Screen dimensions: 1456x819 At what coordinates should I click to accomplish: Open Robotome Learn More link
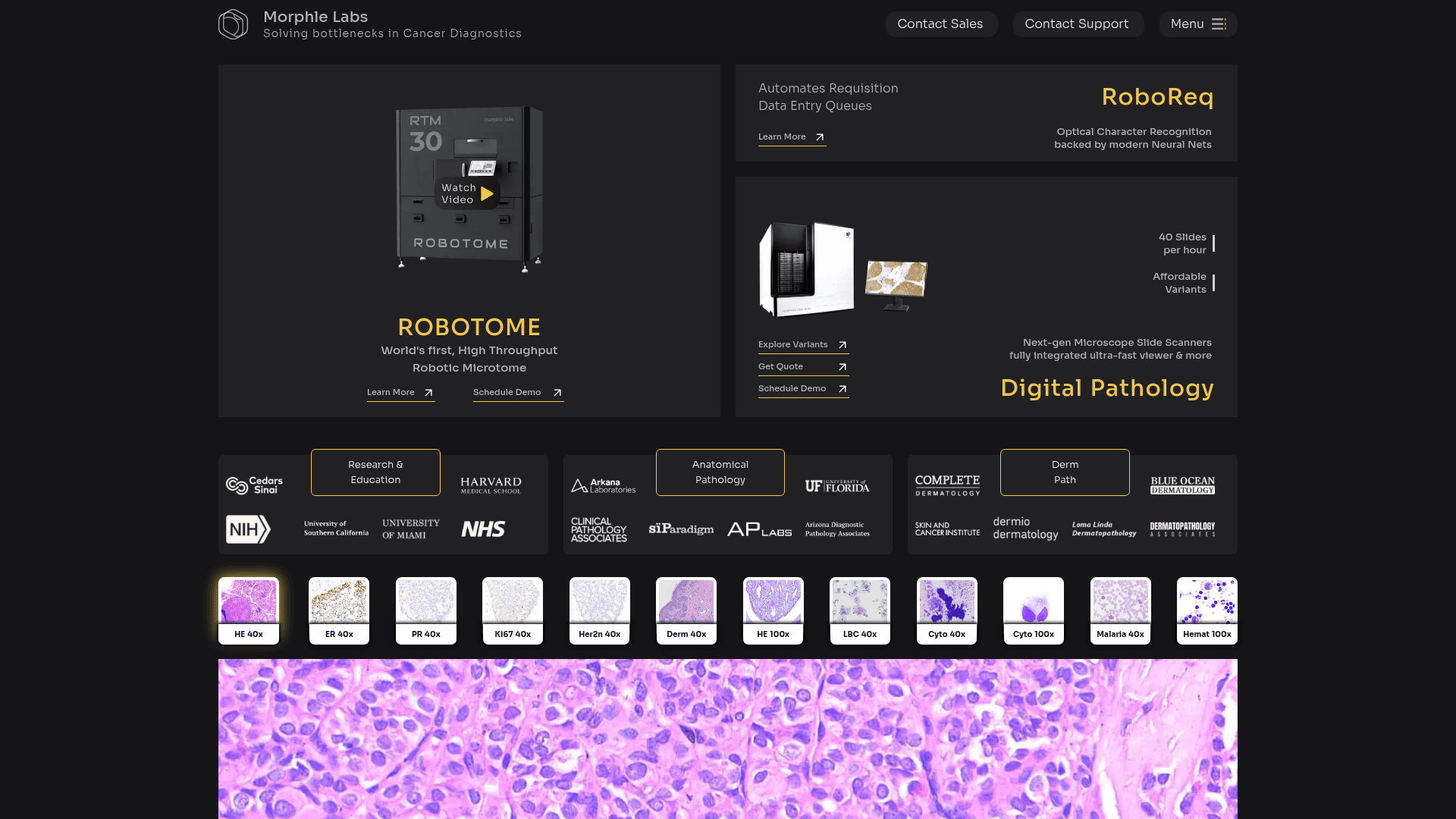pyautogui.click(x=400, y=393)
